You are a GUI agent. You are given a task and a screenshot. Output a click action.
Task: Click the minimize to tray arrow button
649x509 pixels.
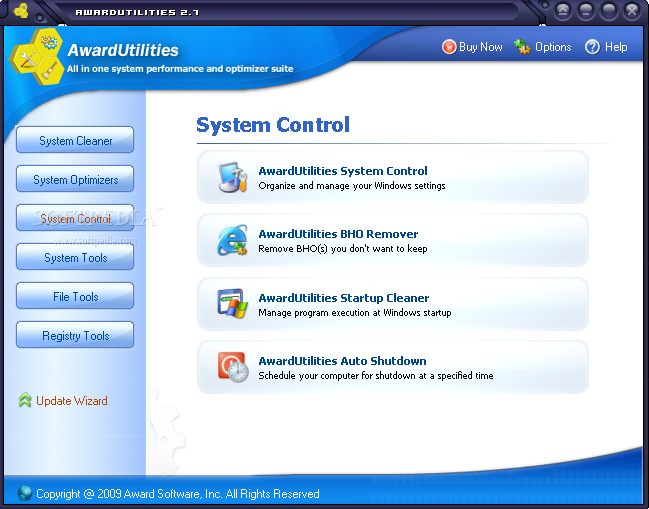pos(562,11)
